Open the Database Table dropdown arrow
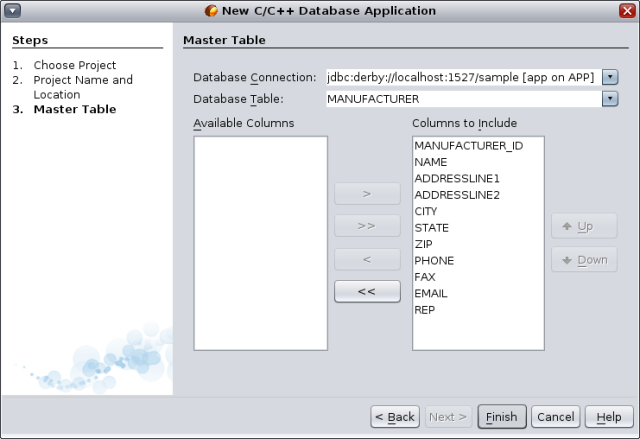 [610, 98]
